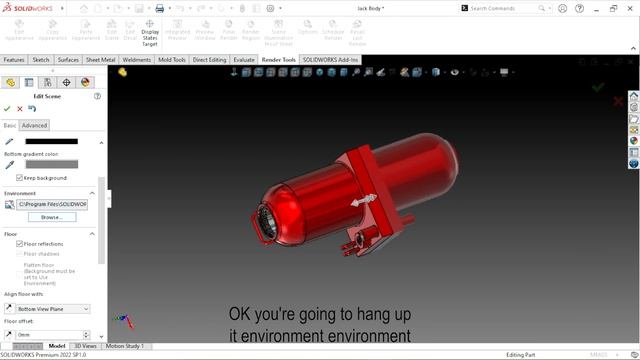Open the ConfigurationManager tab icon
Screen dimensions: 640x360
[x=48, y=82]
